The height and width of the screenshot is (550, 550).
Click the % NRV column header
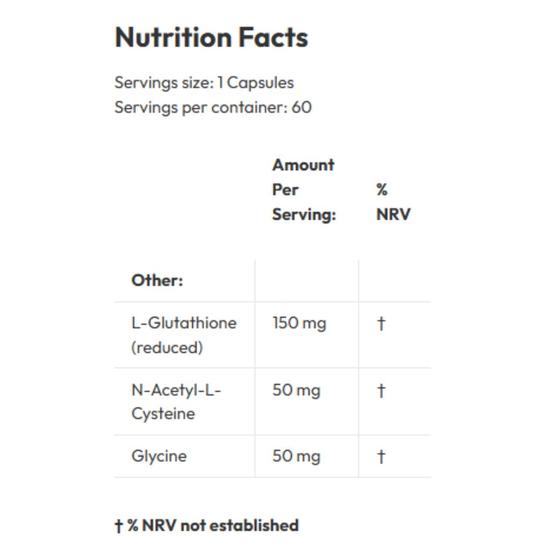pyautogui.click(x=393, y=202)
